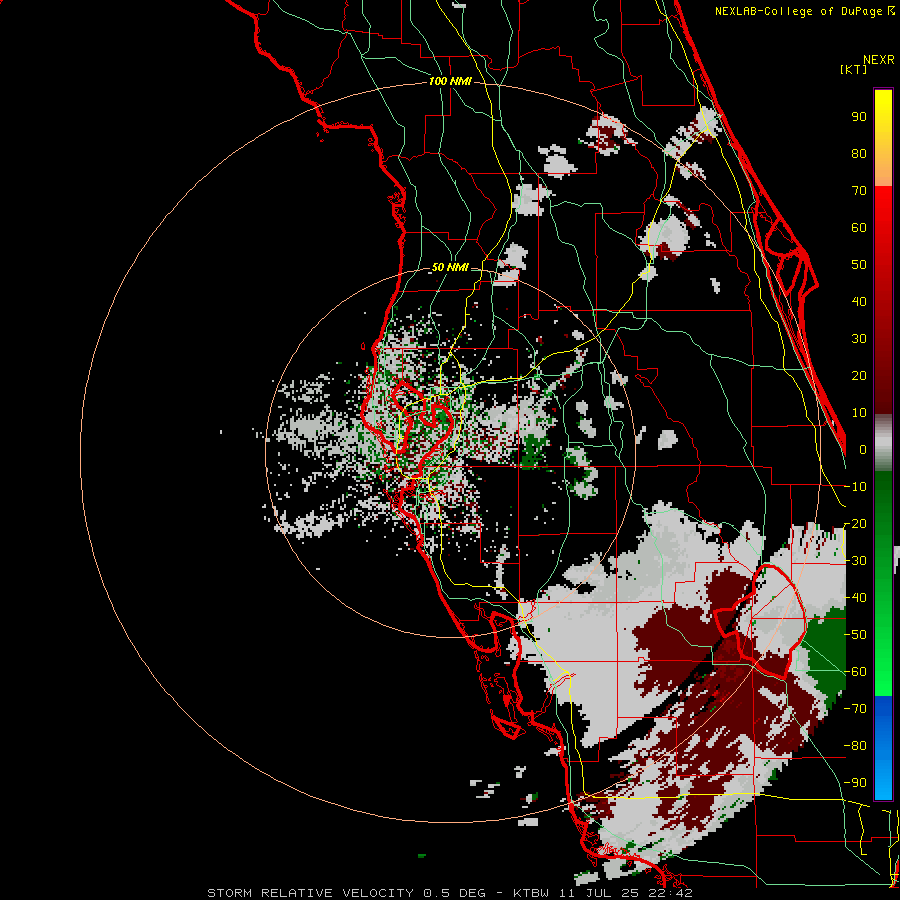Image resolution: width=900 pixels, height=900 pixels.
Task: Click the "22:42" timestamp in the footer
Action: pyautogui.click(x=671, y=893)
